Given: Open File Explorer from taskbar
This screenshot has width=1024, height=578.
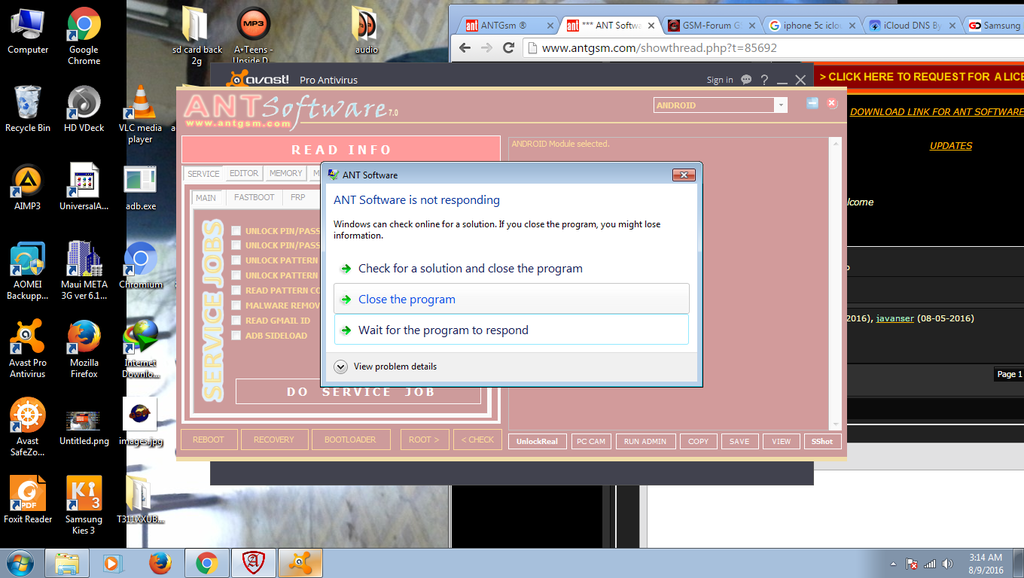Looking at the screenshot, I should [67, 563].
